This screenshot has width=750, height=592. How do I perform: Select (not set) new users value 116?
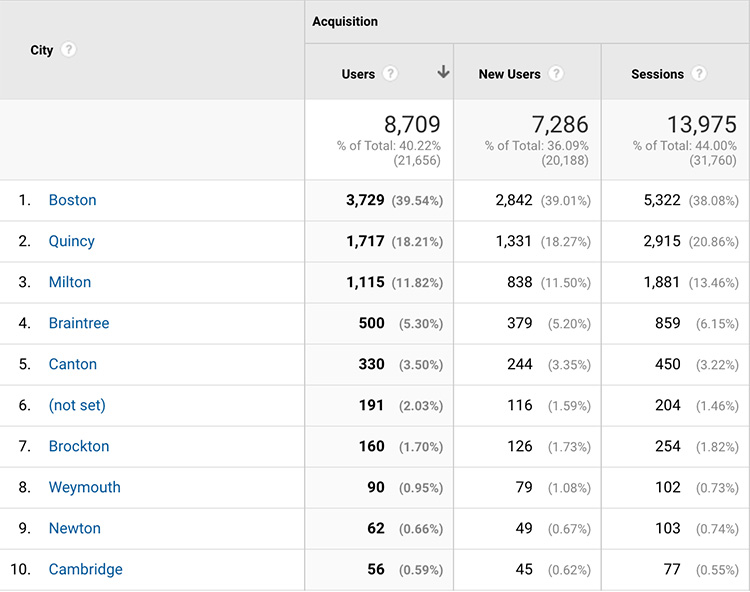click(x=519, y=406)
